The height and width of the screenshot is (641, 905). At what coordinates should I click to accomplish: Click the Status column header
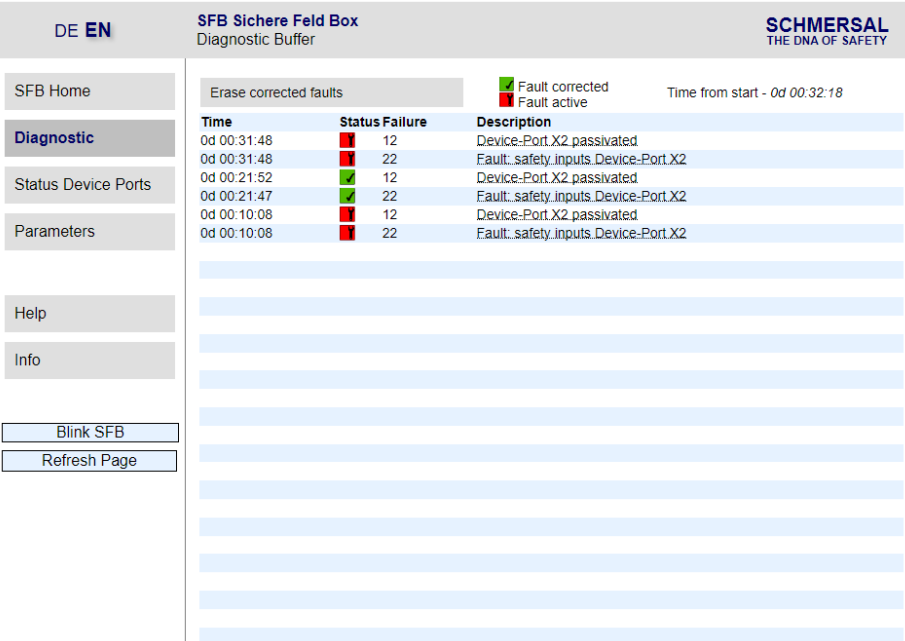(x=359, y=122)
